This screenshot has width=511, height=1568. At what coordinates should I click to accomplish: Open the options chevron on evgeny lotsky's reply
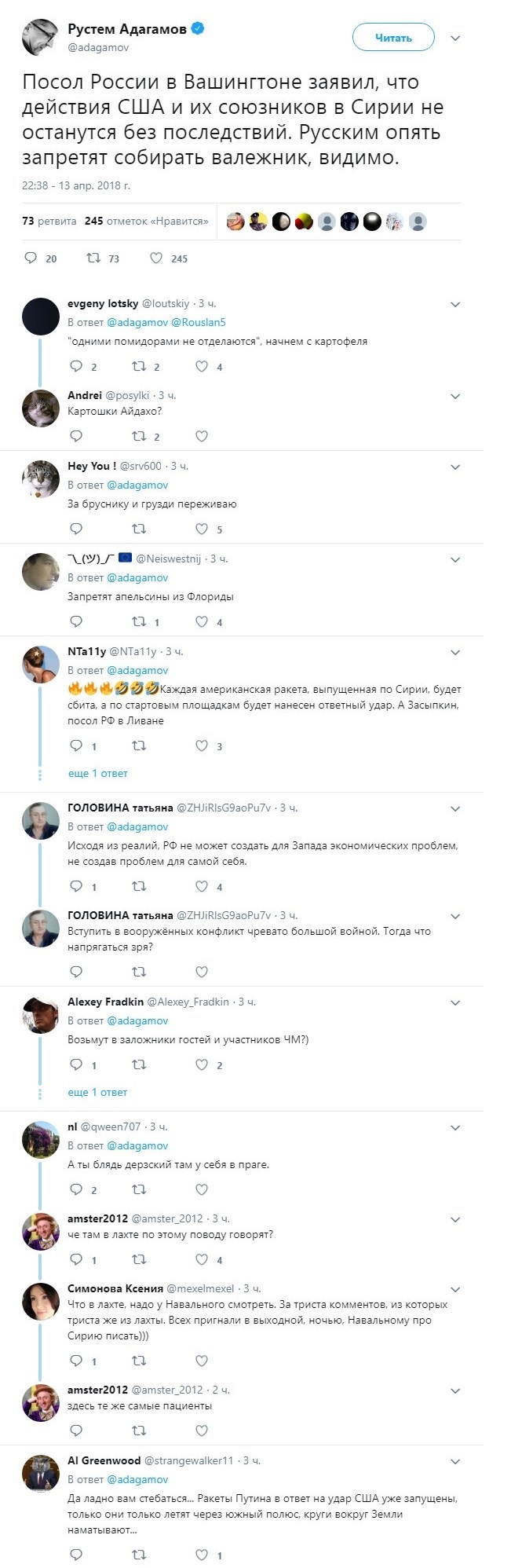tap(454, 303)
